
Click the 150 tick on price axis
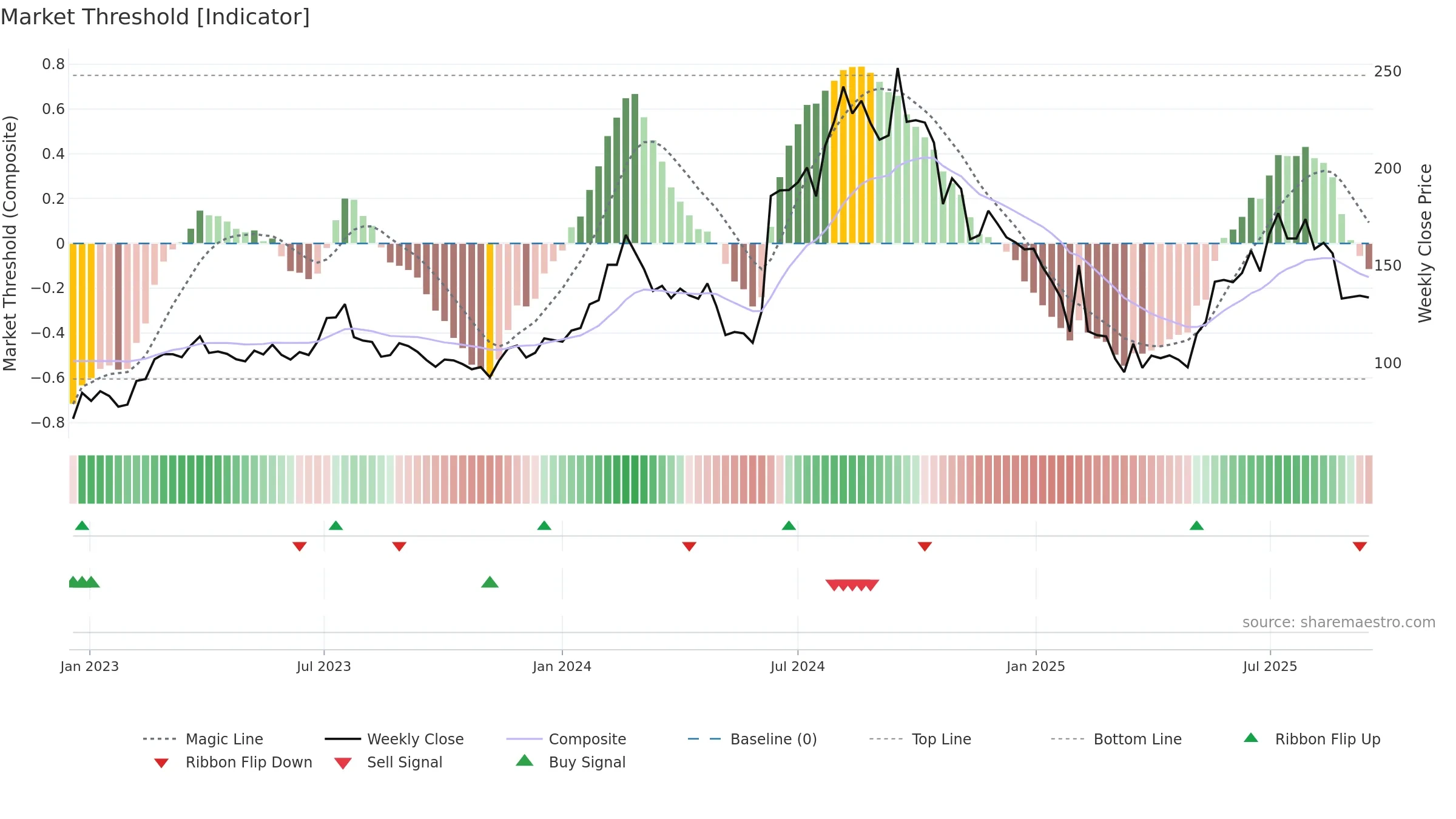(1388, 266)
